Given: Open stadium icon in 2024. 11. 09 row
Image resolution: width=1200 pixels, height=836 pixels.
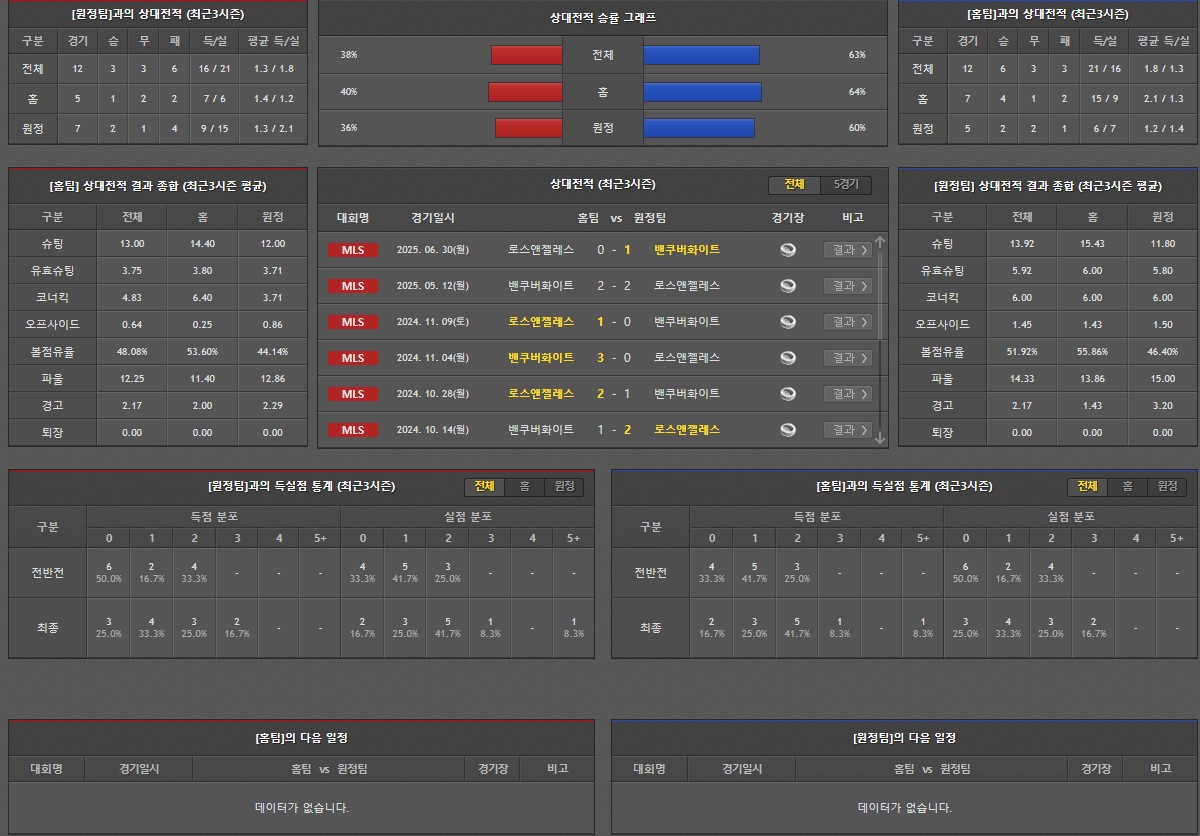Looking at the screenshot, I should coord(788,322).
